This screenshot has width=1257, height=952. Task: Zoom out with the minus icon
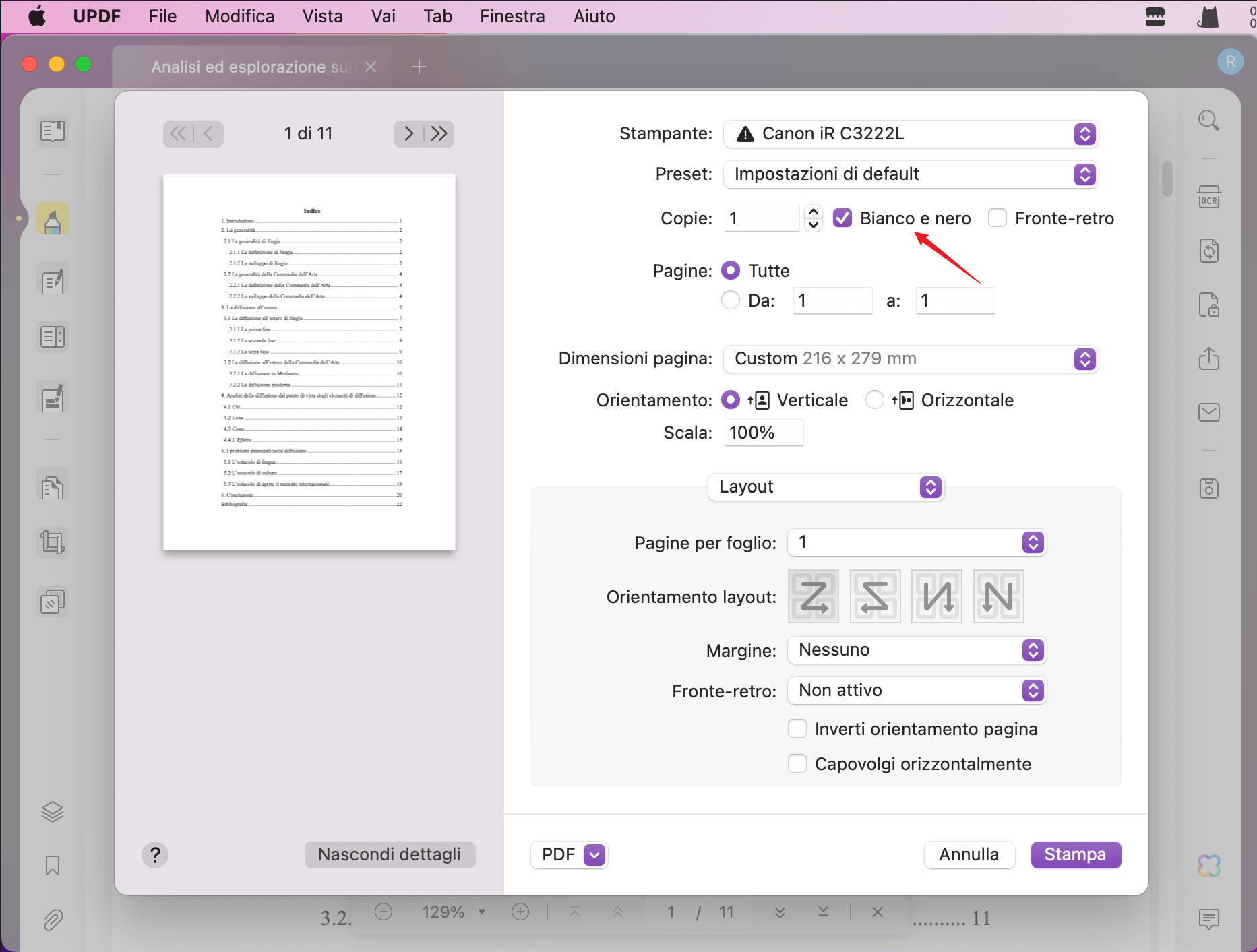[x=384, y=912]
